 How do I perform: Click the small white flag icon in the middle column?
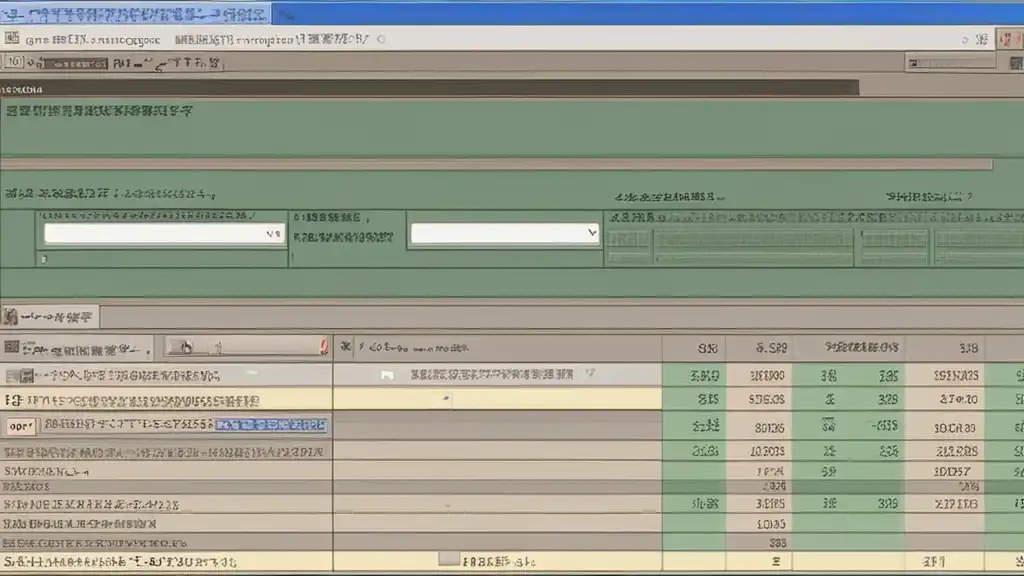pos(387,375)
